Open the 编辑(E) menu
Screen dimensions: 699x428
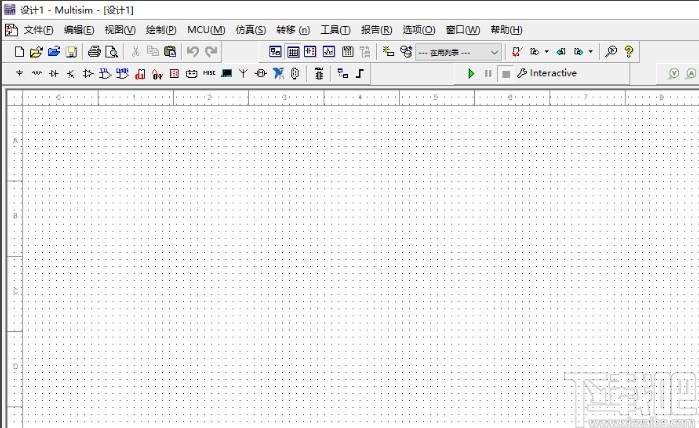79,30
